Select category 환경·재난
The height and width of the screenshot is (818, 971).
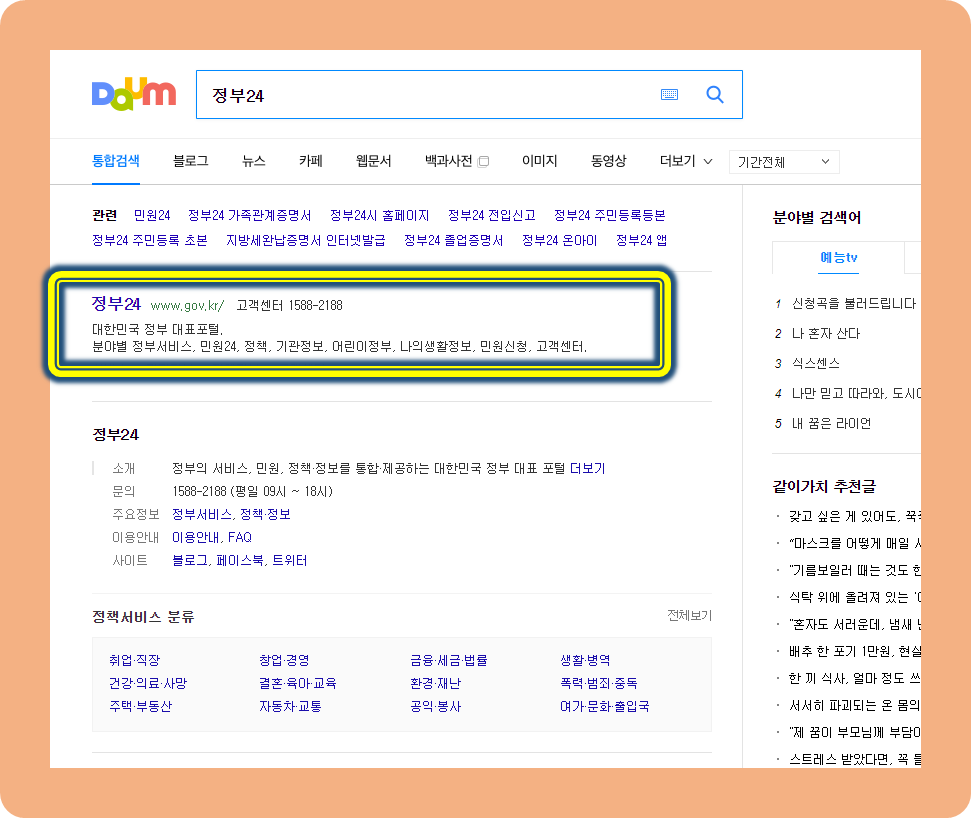pos(435,683)
